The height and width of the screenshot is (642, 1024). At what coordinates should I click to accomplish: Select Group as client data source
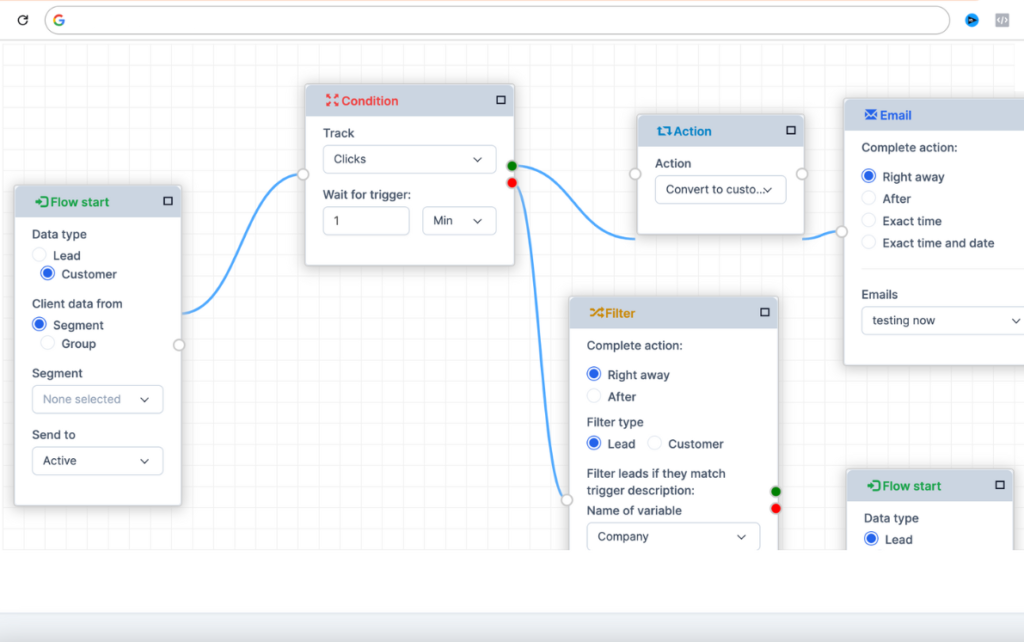pyautogui.click(x=48, y=343)
